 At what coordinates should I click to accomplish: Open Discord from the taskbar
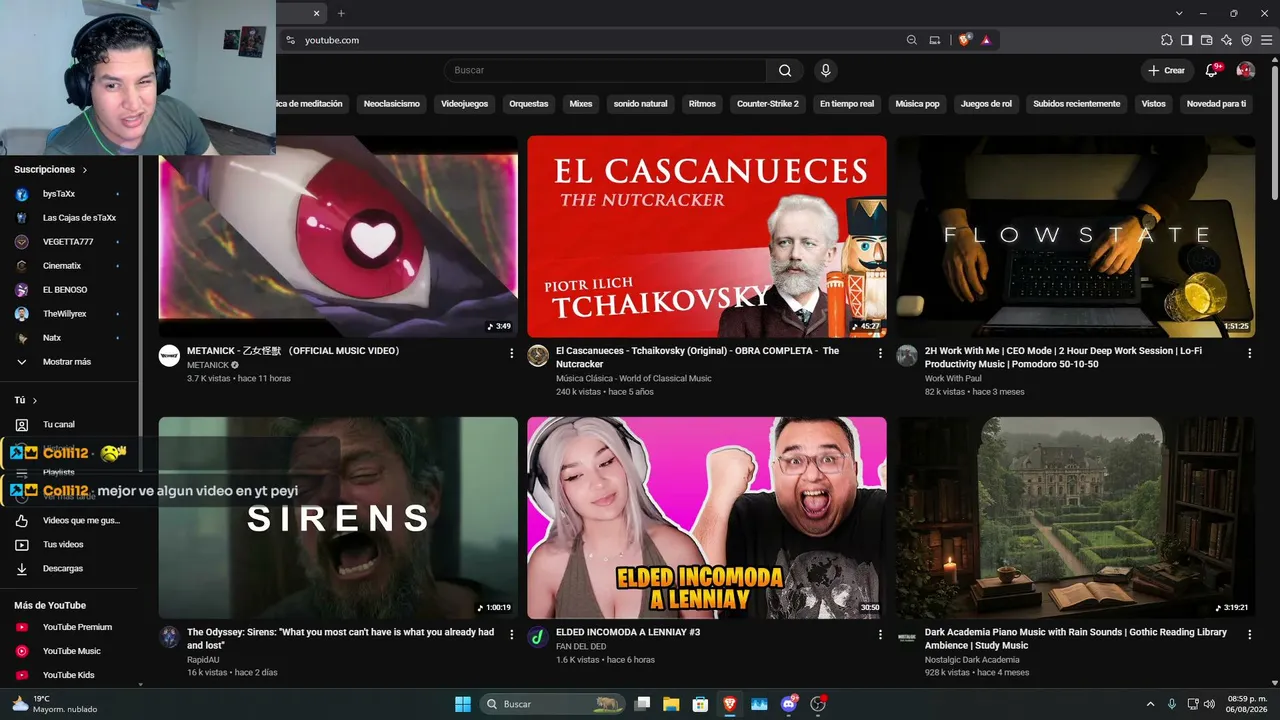point(789,704)
